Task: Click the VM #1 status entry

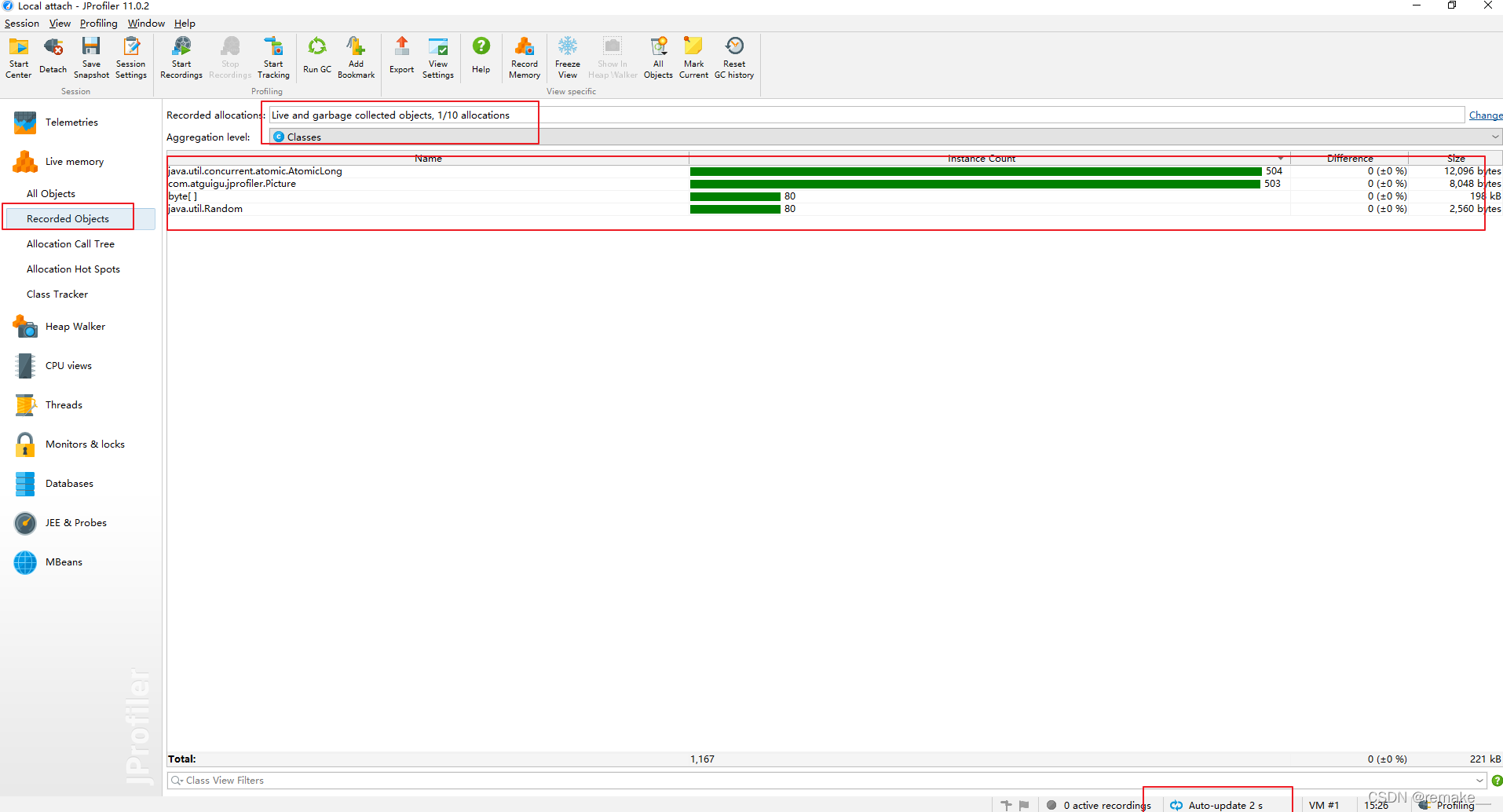Action: 1323,805
